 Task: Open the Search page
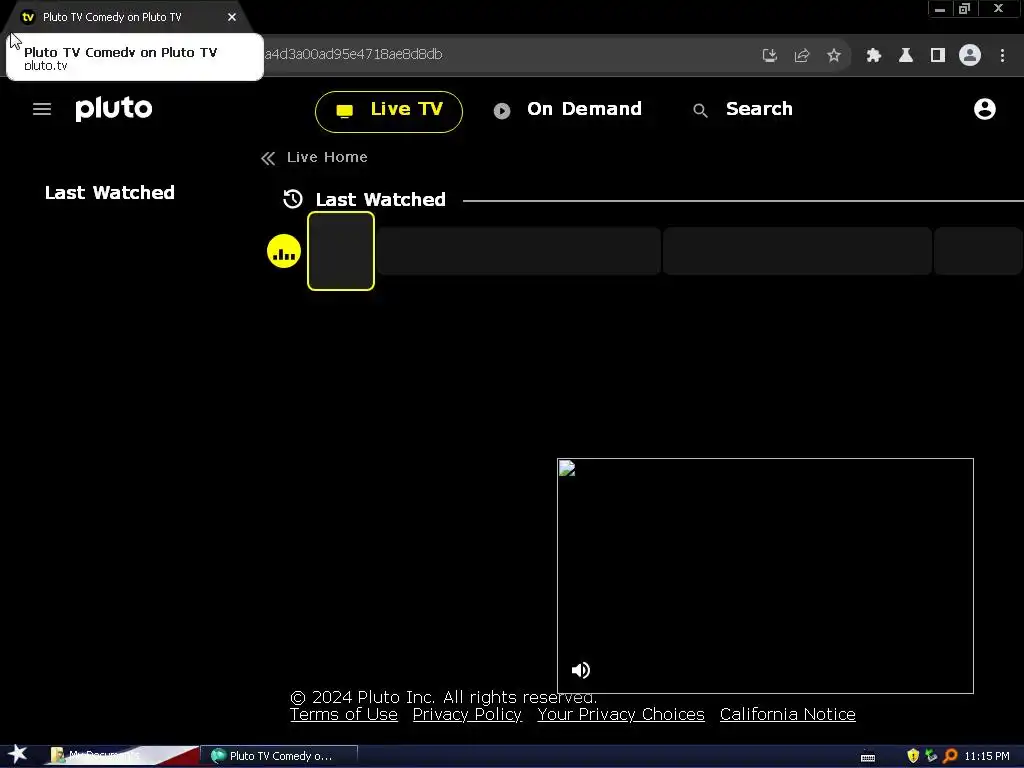[x=743, y=109]
